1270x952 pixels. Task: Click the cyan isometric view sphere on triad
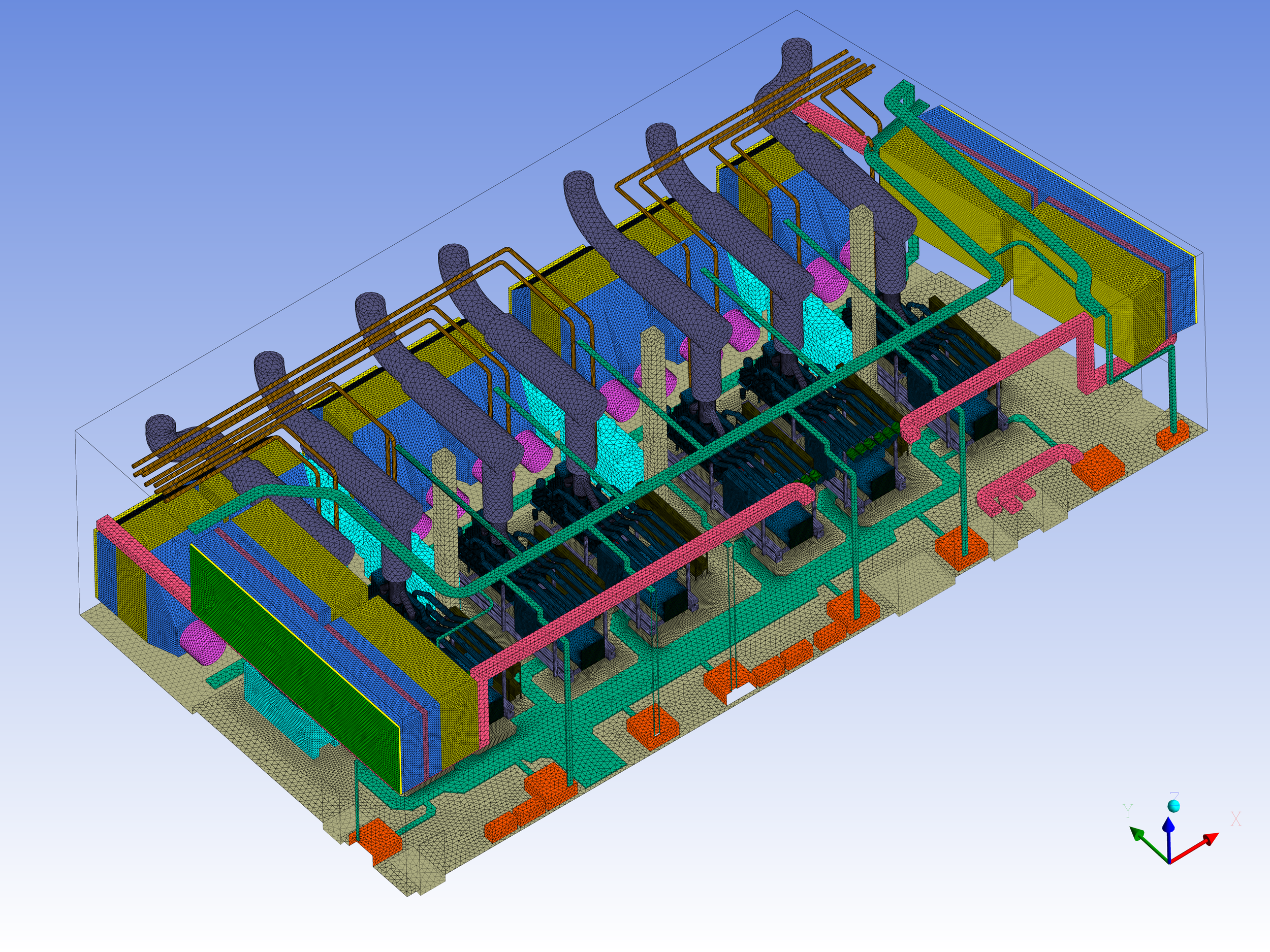coord(1174,806)
